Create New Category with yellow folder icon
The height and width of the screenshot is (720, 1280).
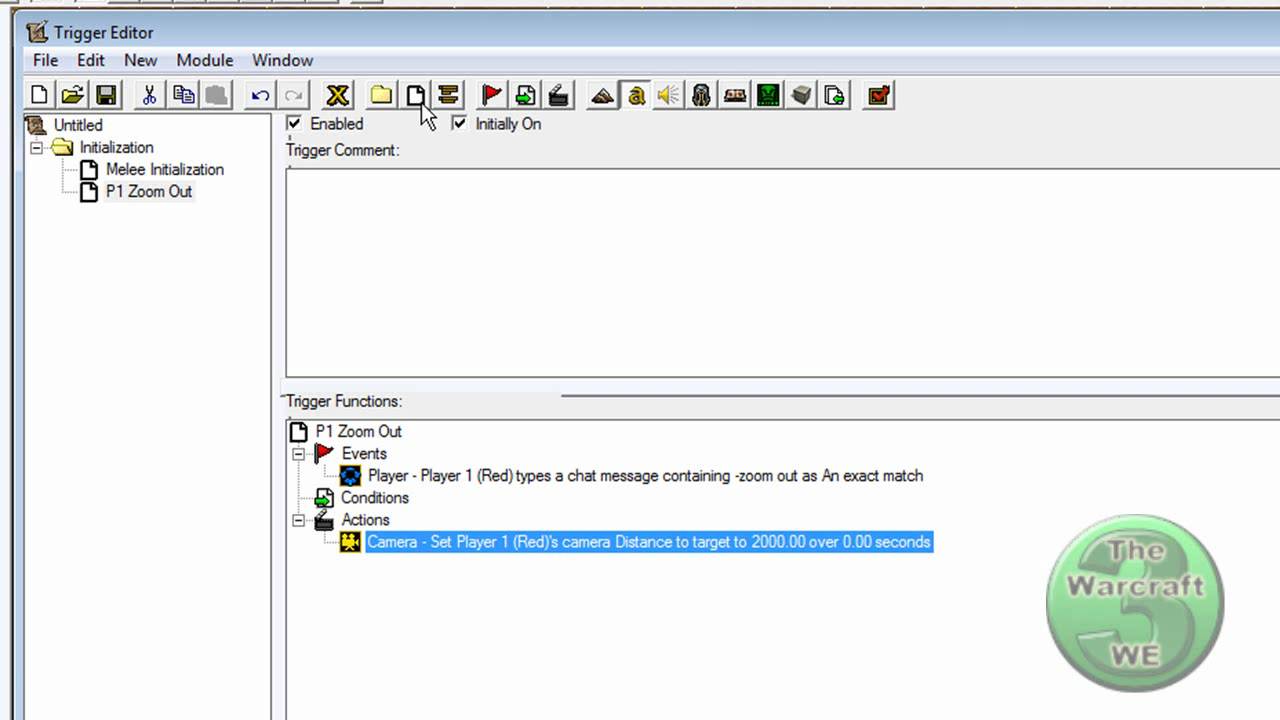381,95
